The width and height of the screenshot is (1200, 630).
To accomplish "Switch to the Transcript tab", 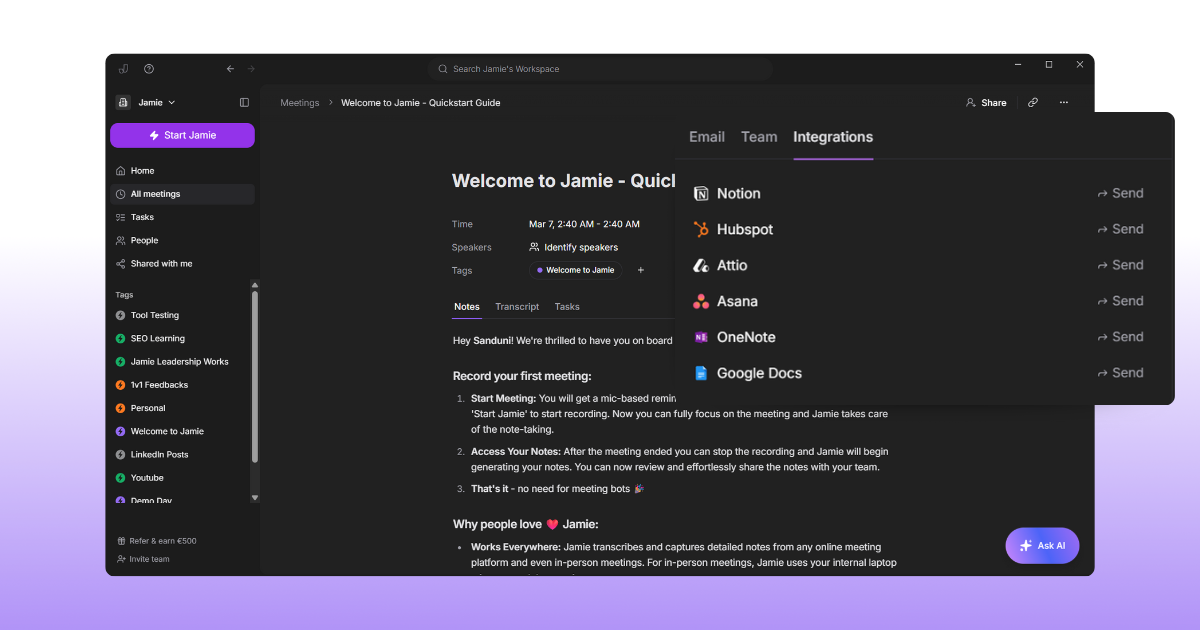I will 517,307.
